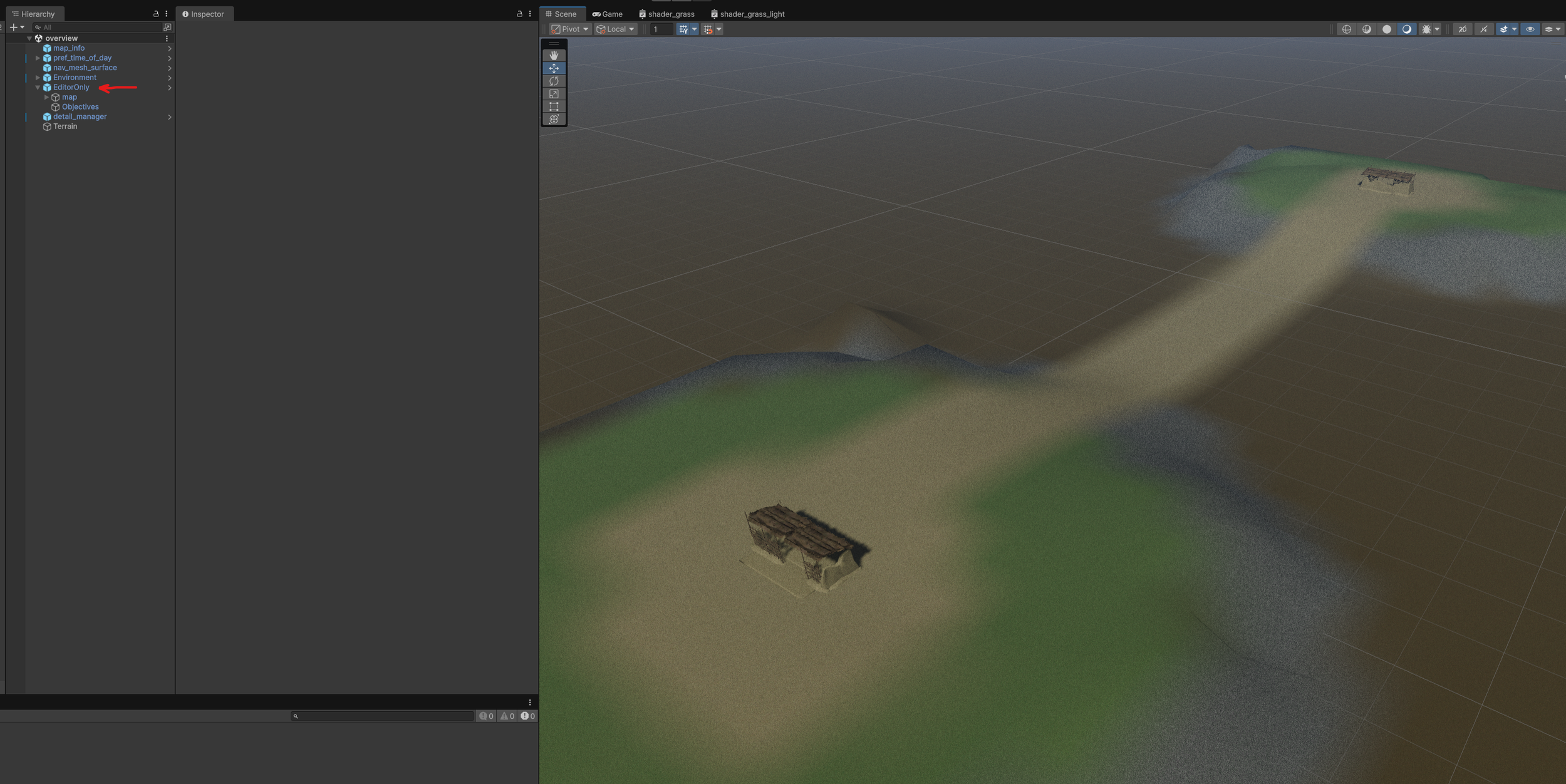1566x784 pixels.
Task: Select the Hand view tool
Action: click(554, 55)
